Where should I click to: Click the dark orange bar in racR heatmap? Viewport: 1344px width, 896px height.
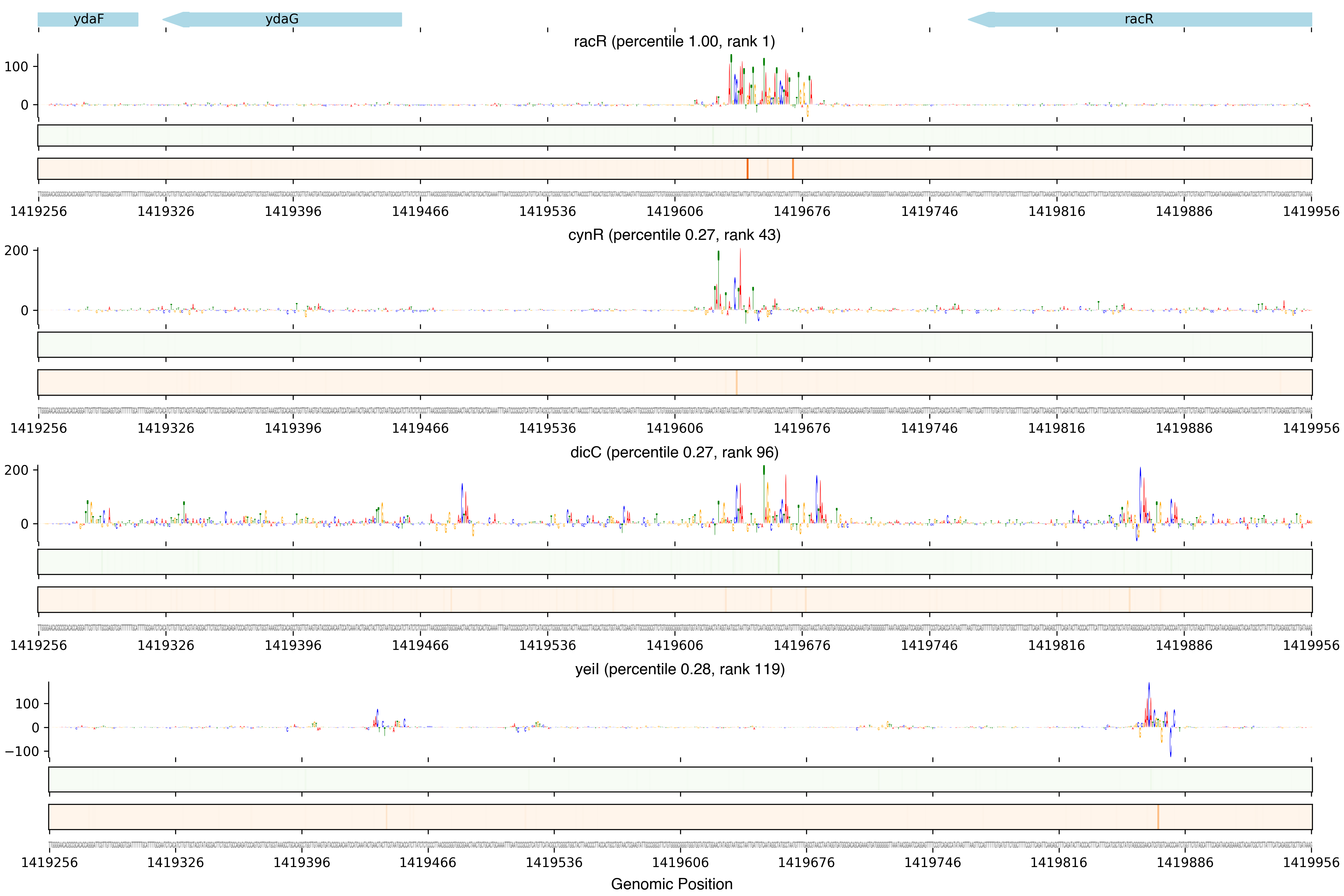click(747, 169)
